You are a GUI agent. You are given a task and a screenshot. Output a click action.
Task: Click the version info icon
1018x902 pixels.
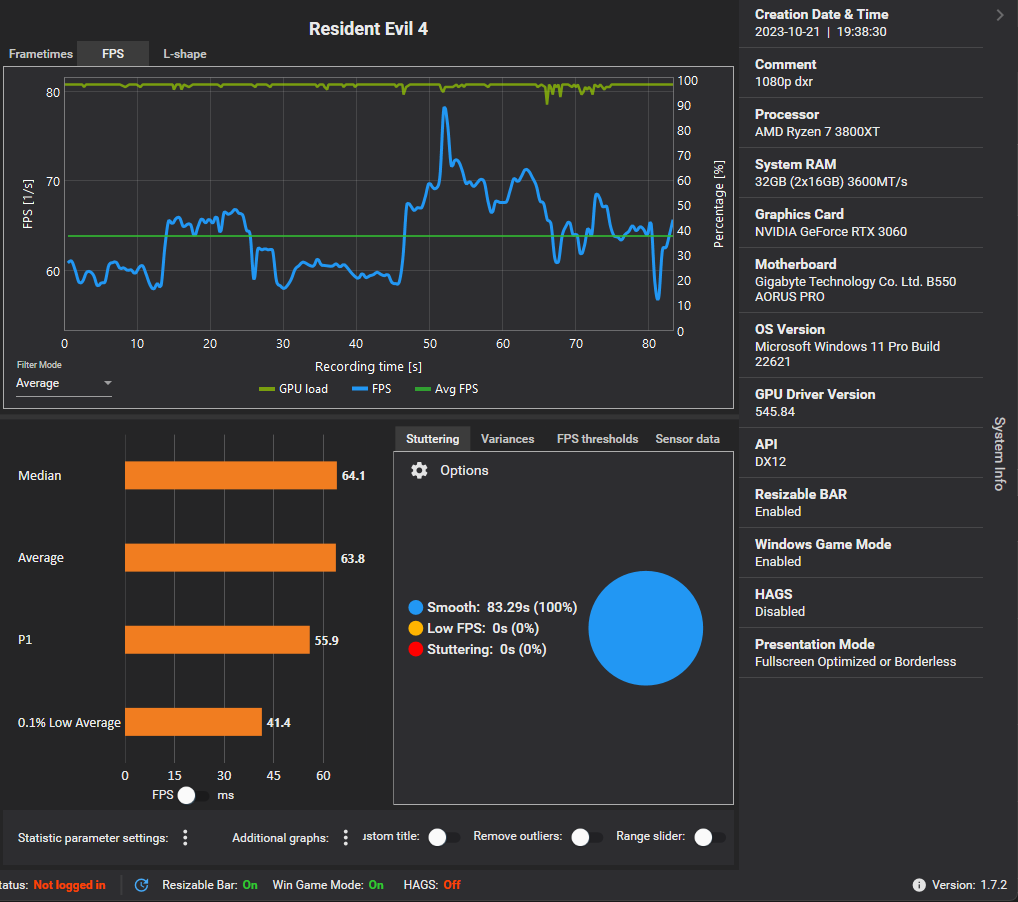[919, 884]
